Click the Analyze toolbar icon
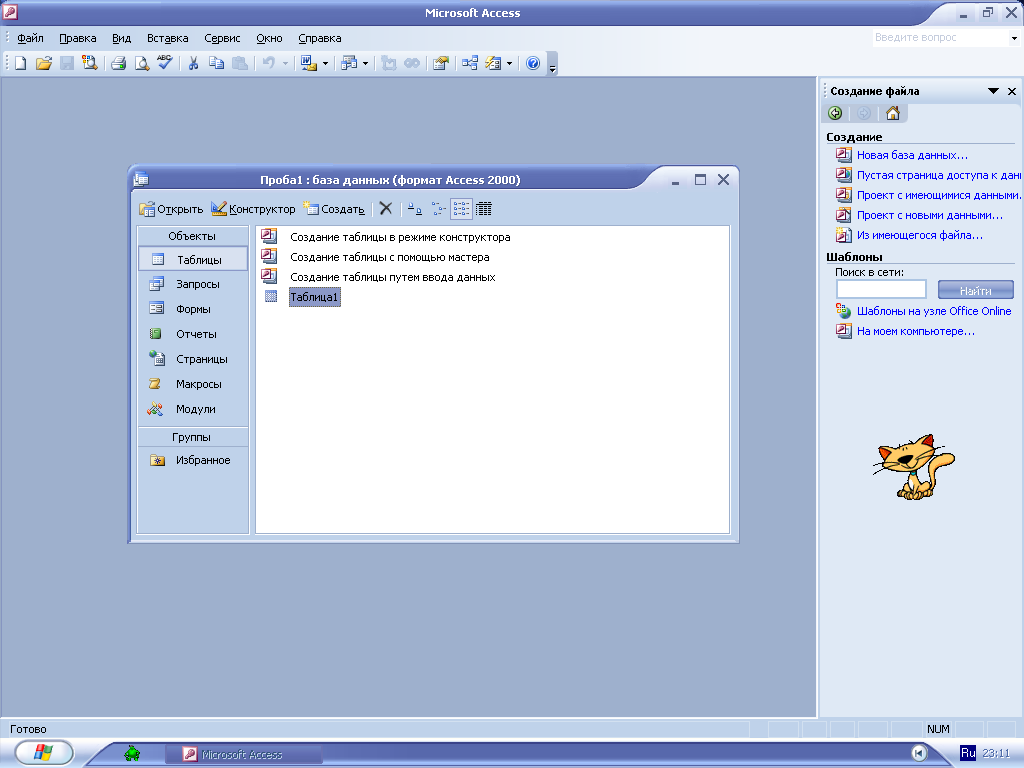 pyautogui.click(x=349, y=63)
